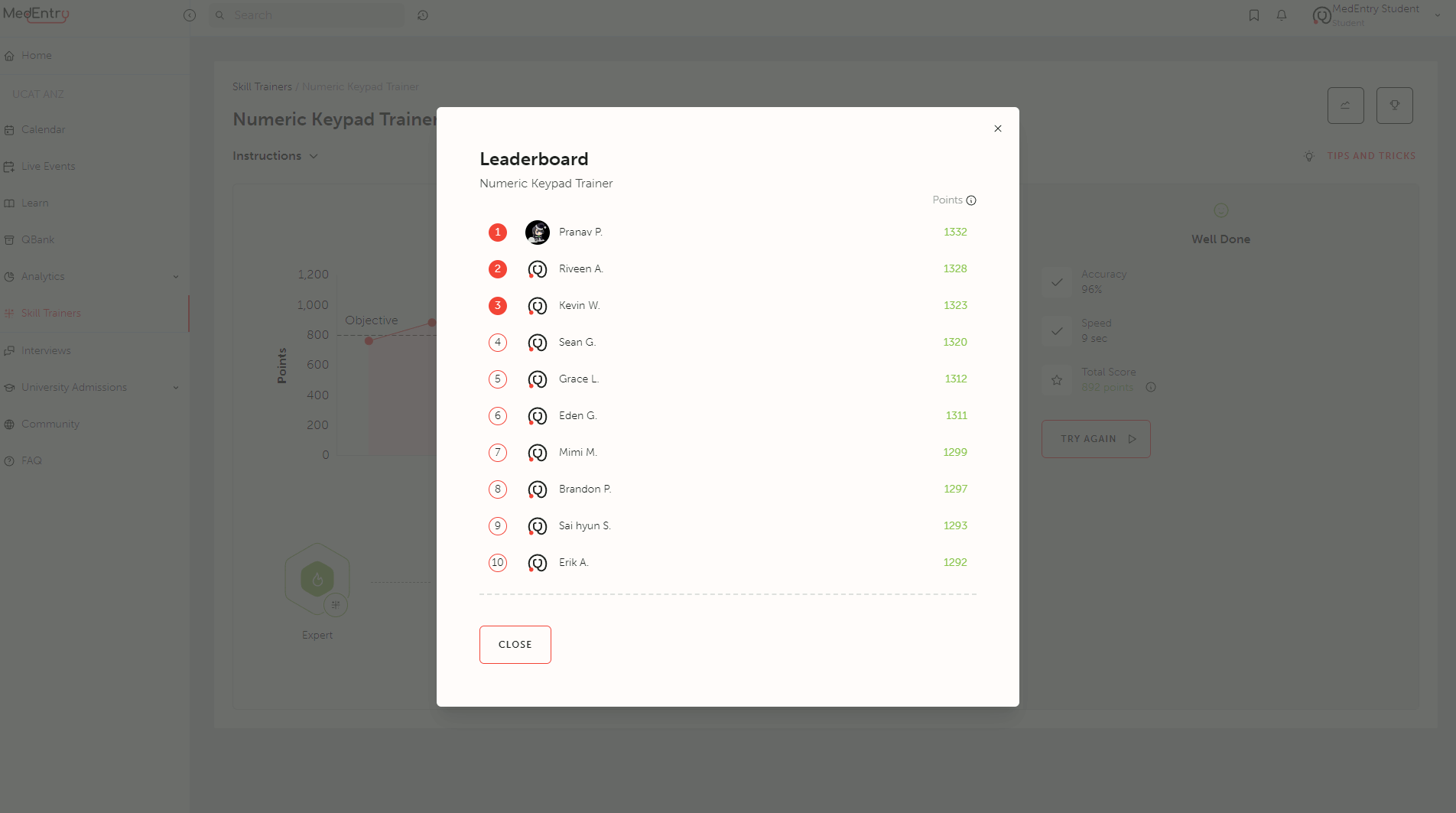This screenshot has width=1456, height=813.
Task: Navigate to the Community section
Action: tap(50, 424)
